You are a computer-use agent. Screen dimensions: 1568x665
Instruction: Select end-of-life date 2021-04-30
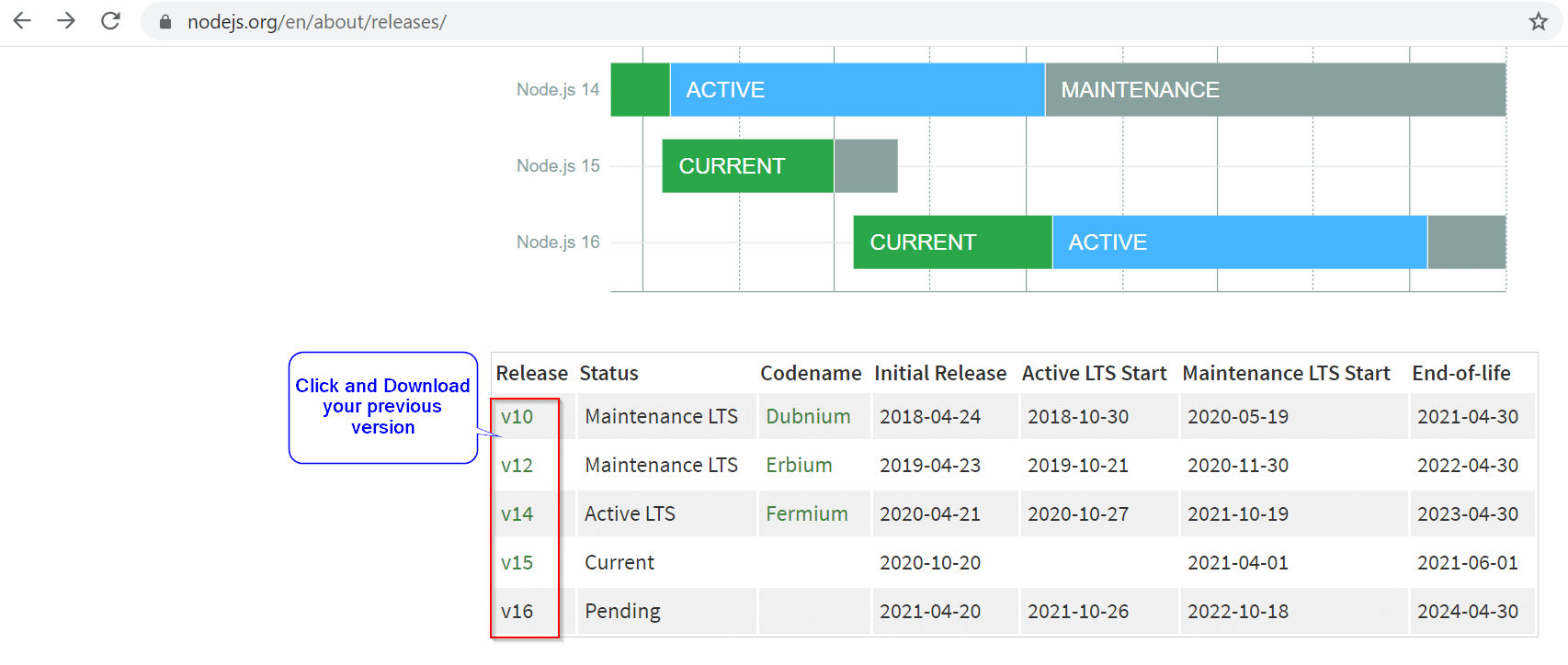point(1468,417)
